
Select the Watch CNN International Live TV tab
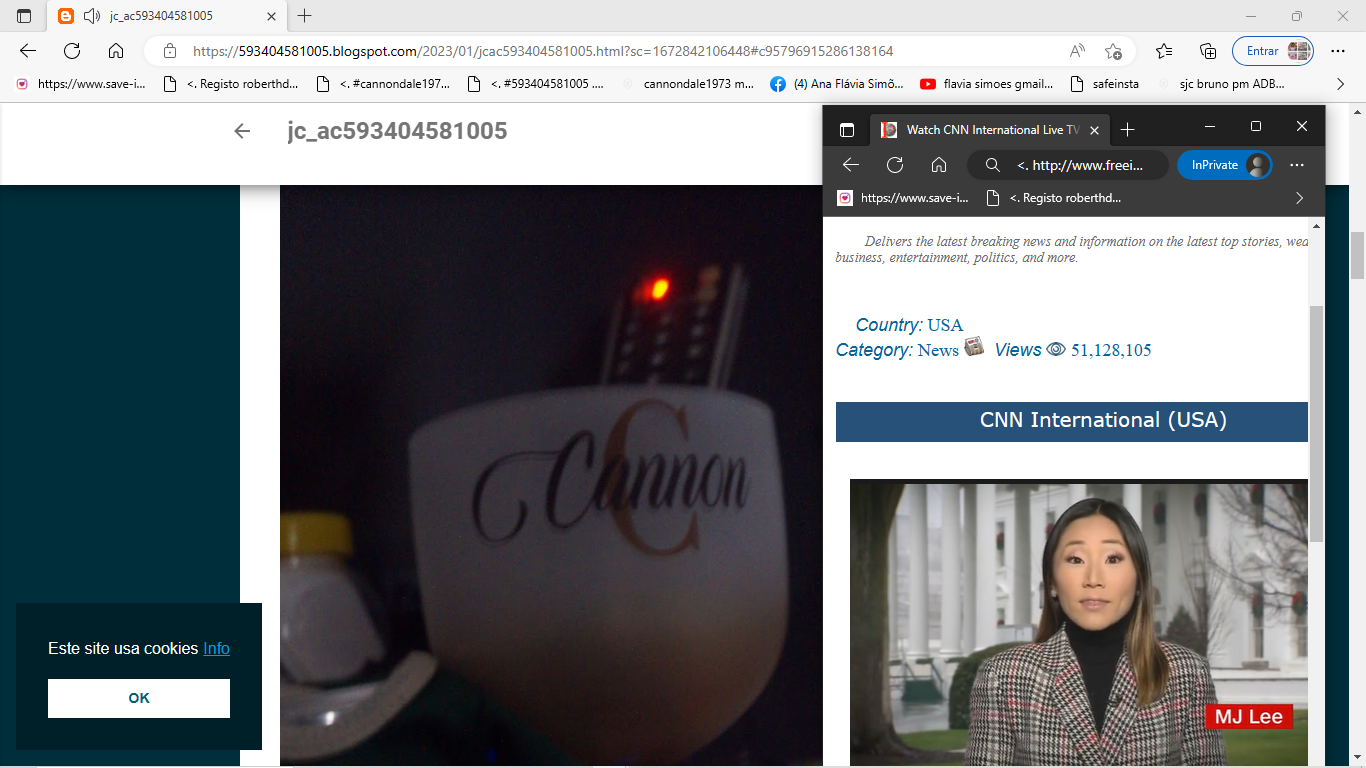tap(990, 130)
